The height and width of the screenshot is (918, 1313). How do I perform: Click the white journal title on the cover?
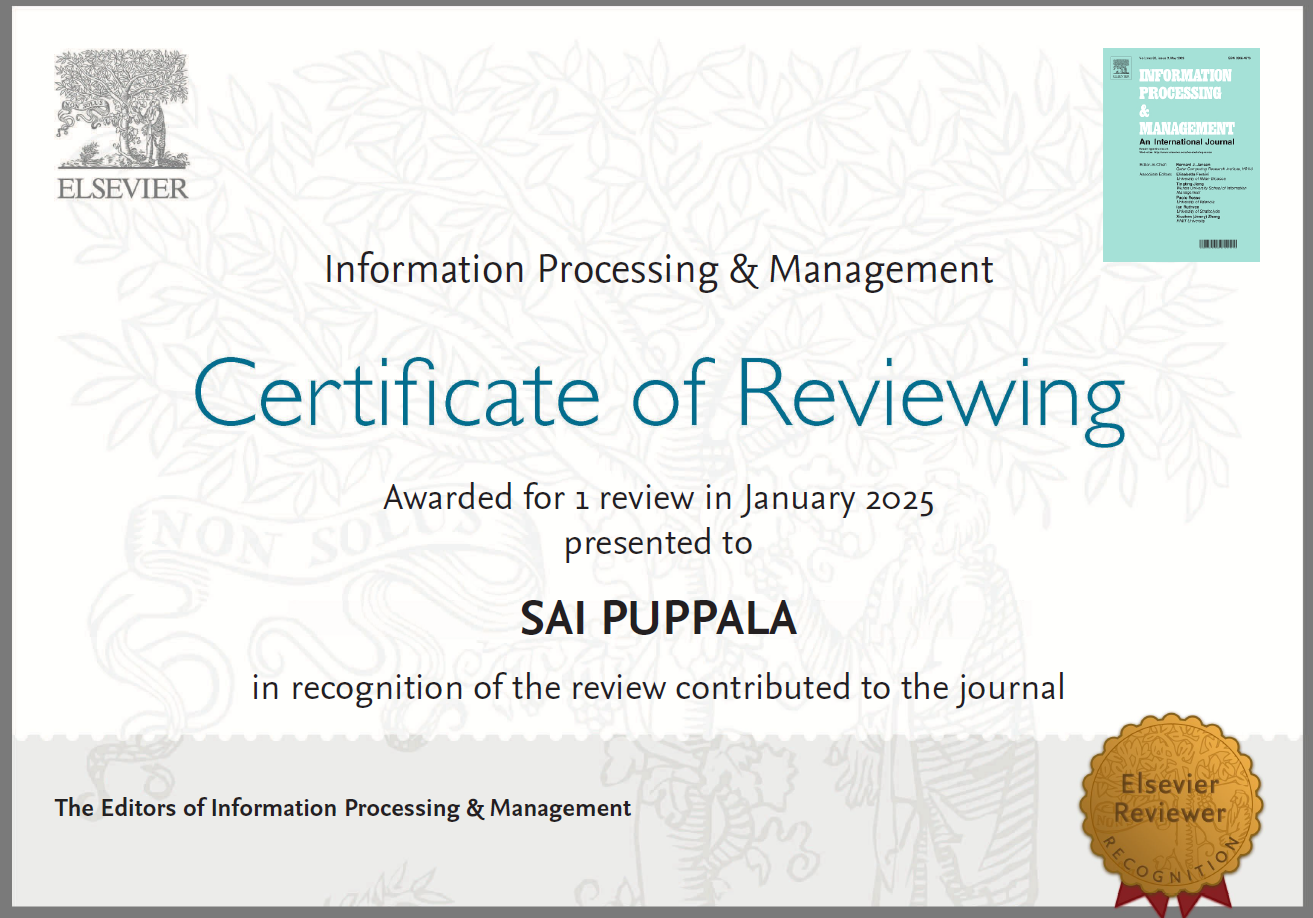pyautogui.click(x=1185, y=102)
